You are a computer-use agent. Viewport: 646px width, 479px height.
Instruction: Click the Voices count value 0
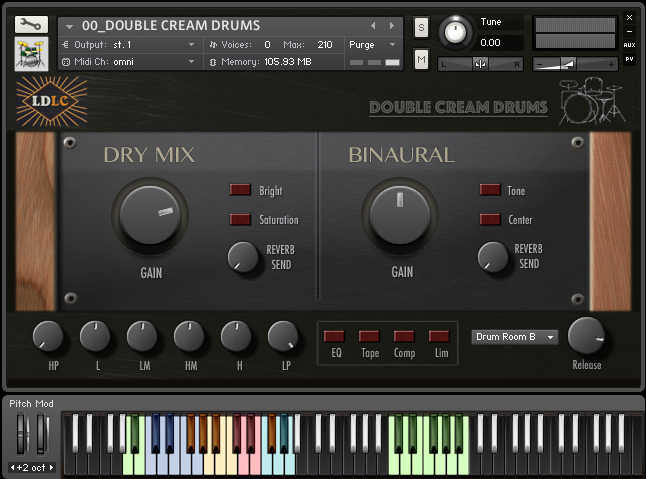tap(267, 44)
